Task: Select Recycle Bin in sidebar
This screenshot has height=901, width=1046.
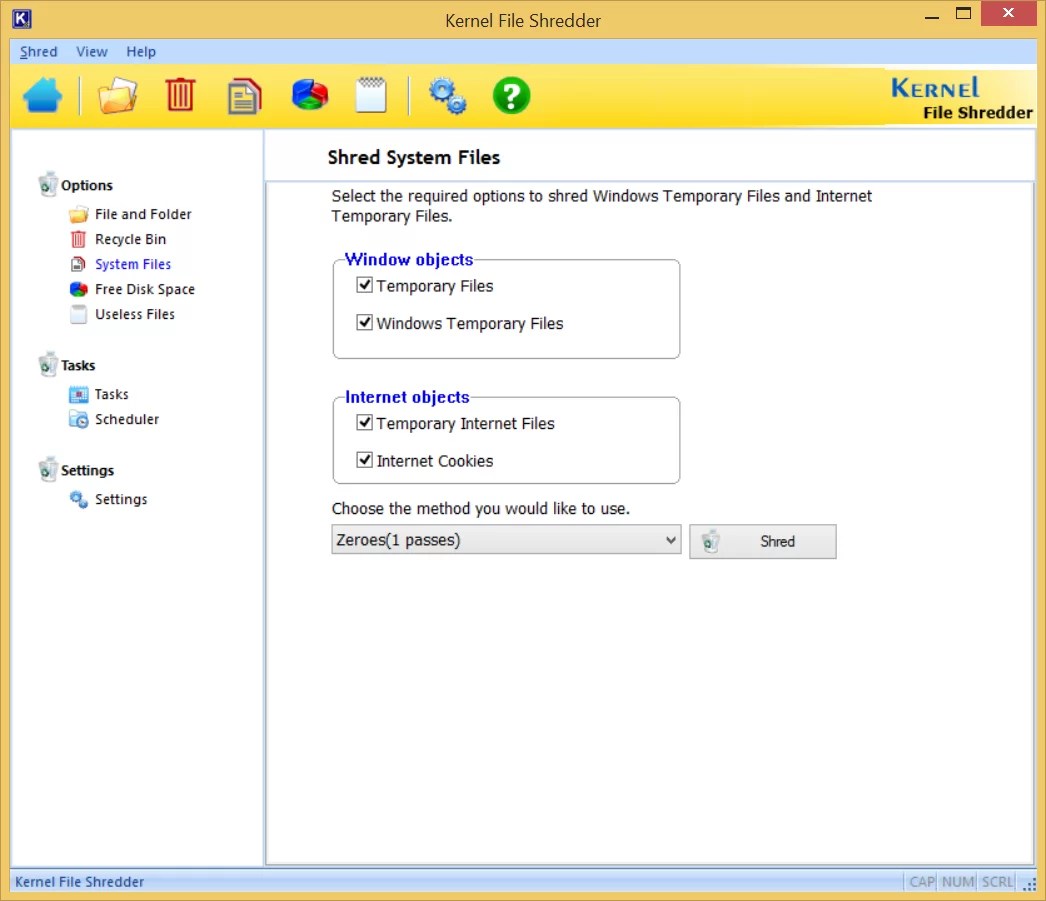Action: click(x=131, y=239)
